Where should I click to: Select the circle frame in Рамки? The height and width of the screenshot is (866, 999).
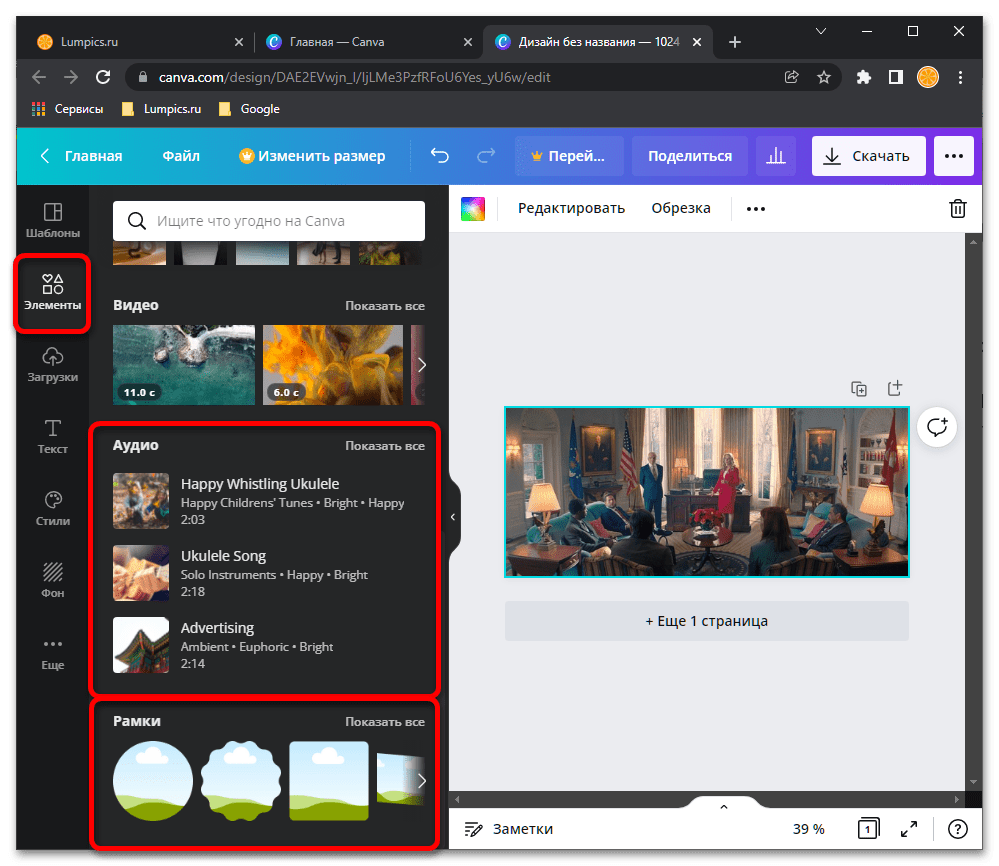pos(153,781)
